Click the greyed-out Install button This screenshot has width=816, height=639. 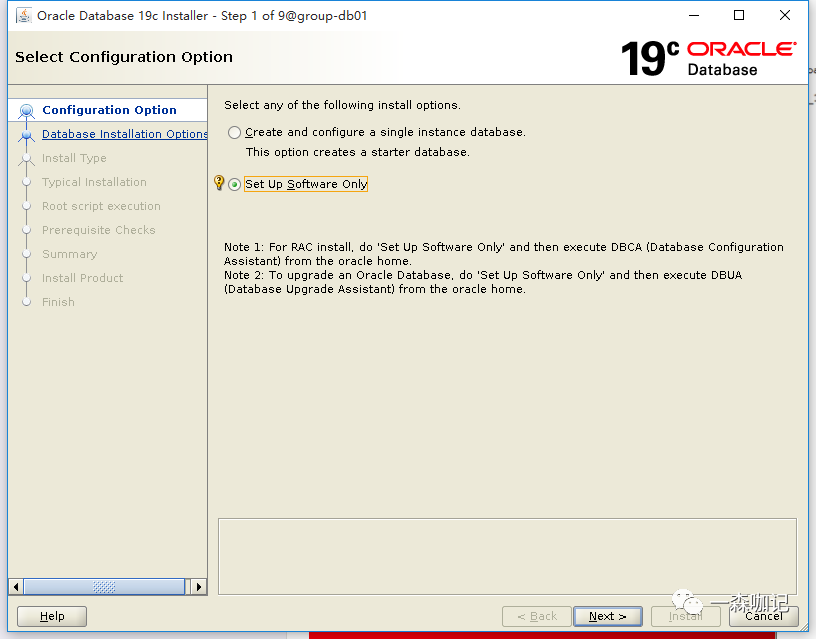(685, 616)
